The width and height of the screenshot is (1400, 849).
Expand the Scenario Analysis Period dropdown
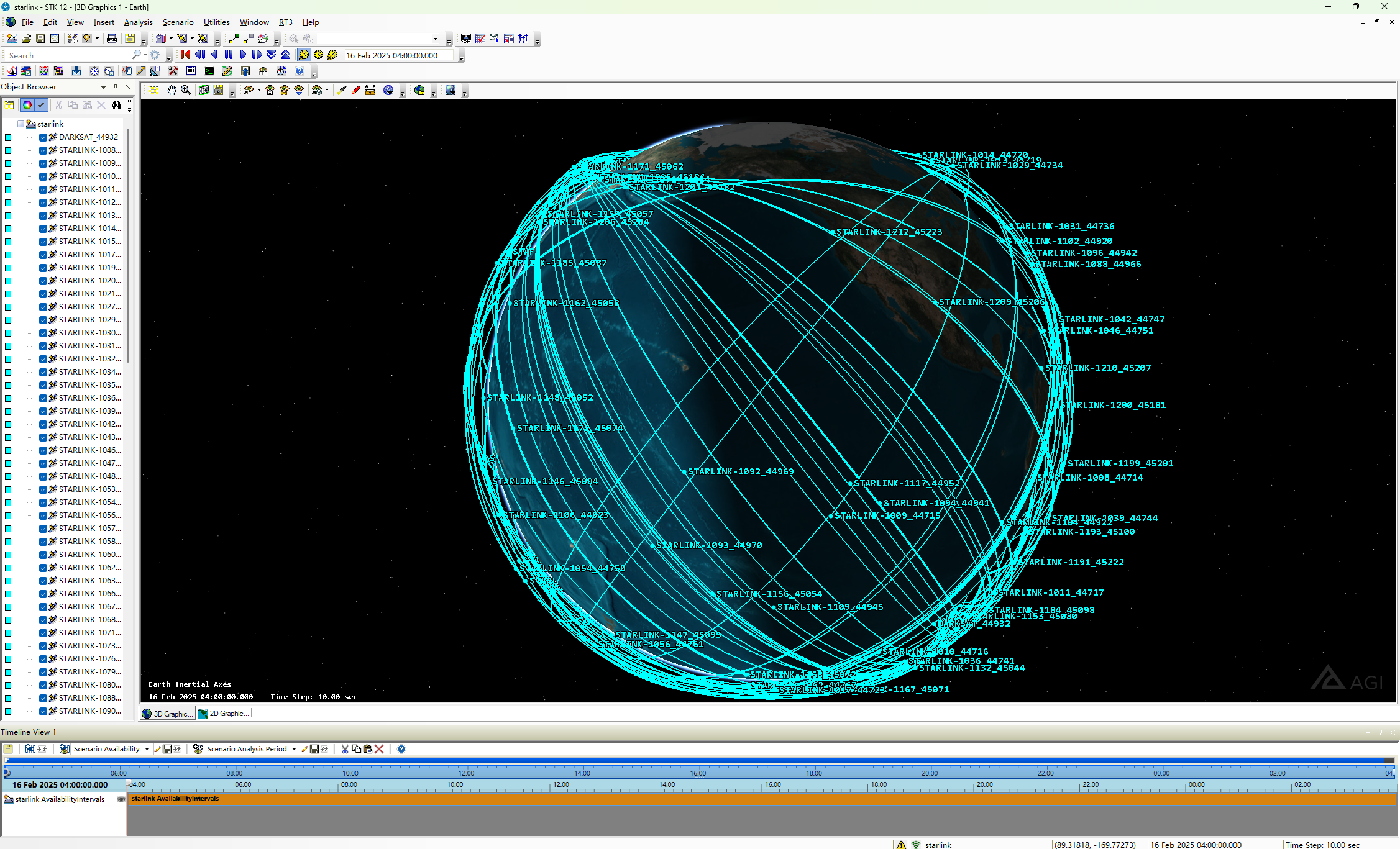pyautogui.click(x=294, y=749)
